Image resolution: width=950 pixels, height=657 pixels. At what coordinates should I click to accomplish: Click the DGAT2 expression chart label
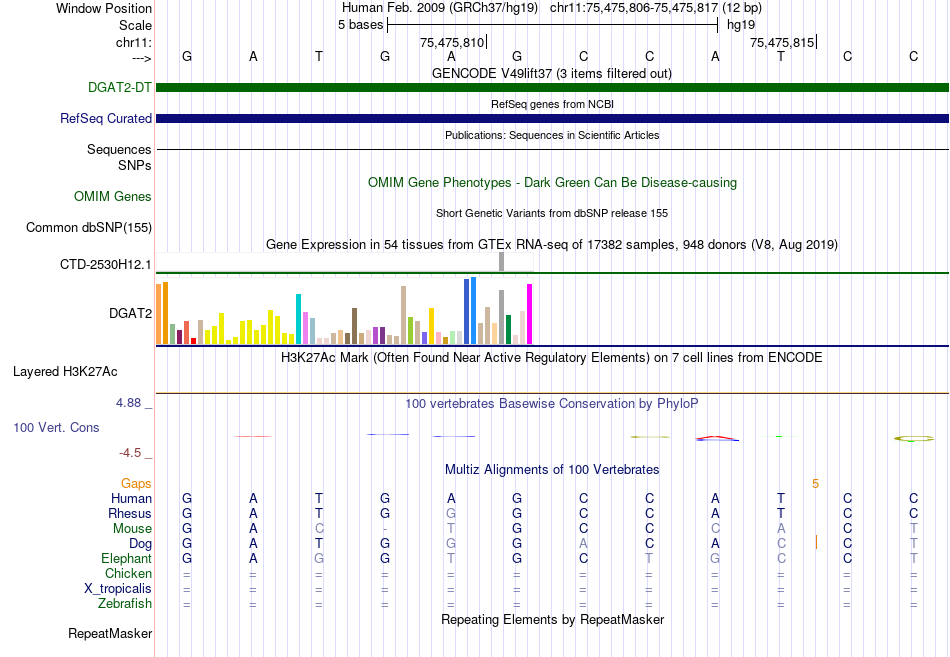[x=130, y=313]
